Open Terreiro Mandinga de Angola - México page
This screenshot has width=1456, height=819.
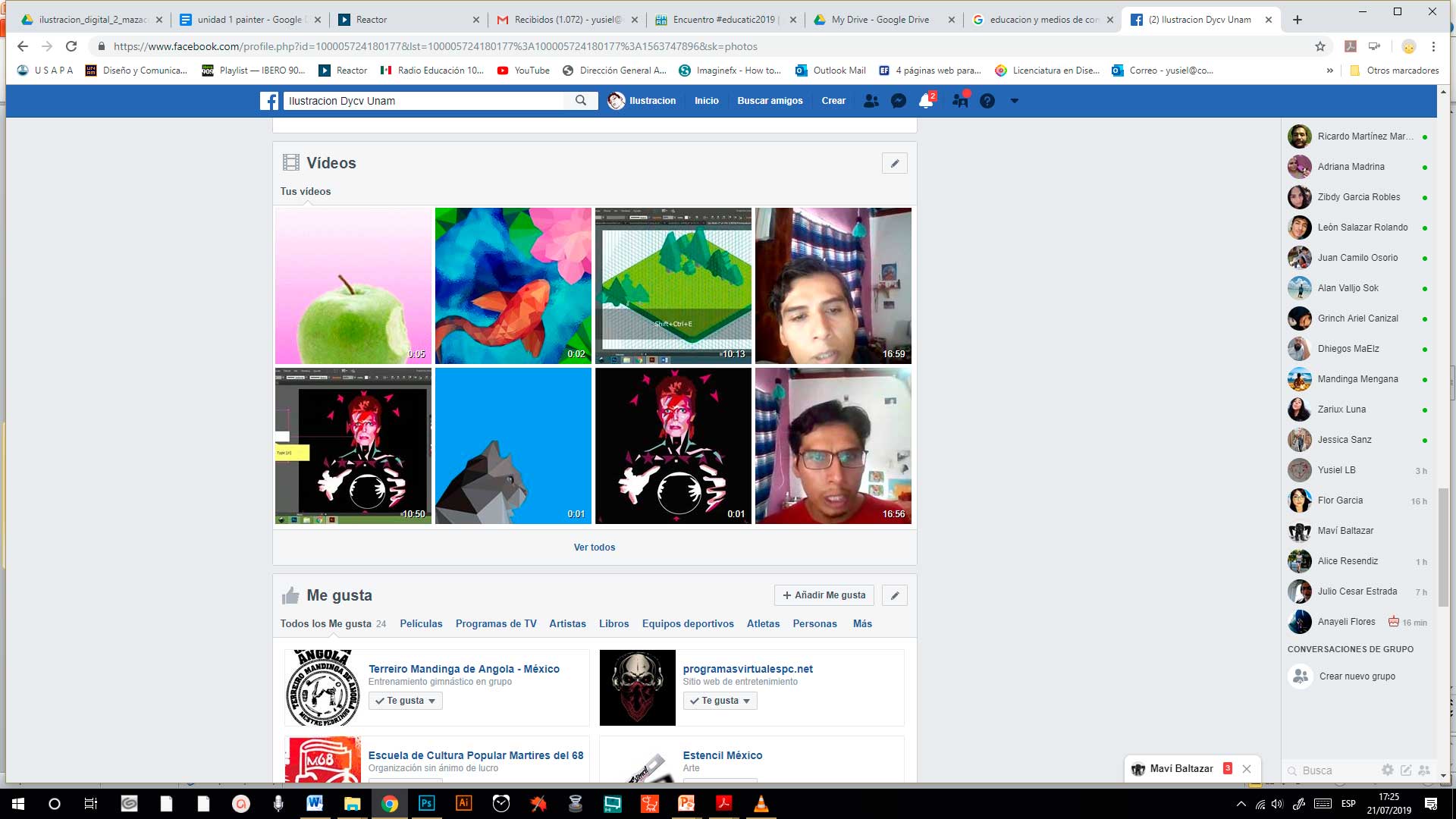[x=463, y=669]
